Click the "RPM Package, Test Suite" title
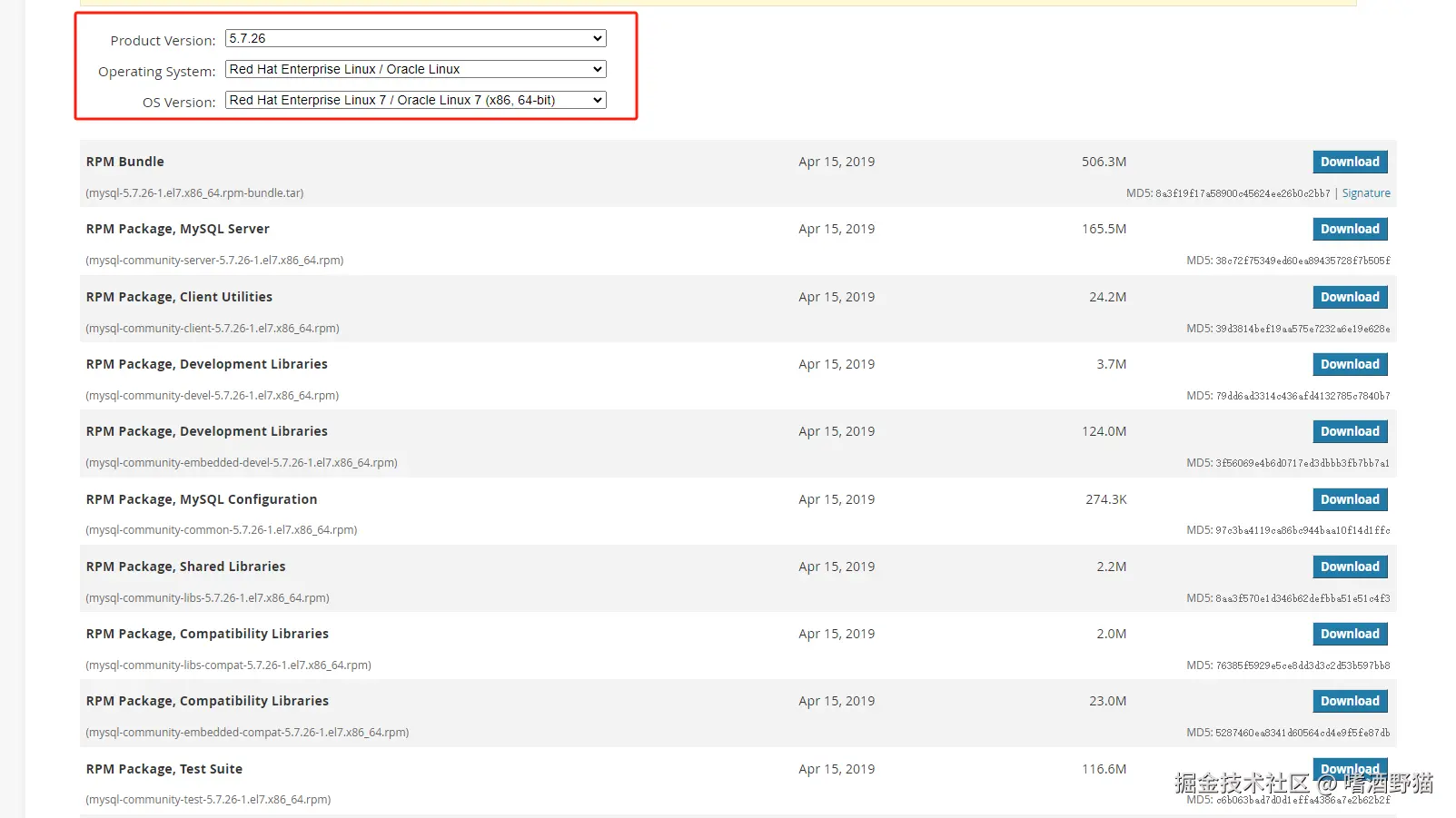The height and width of the screenshot is (818, 1456). tap(164, 769)
